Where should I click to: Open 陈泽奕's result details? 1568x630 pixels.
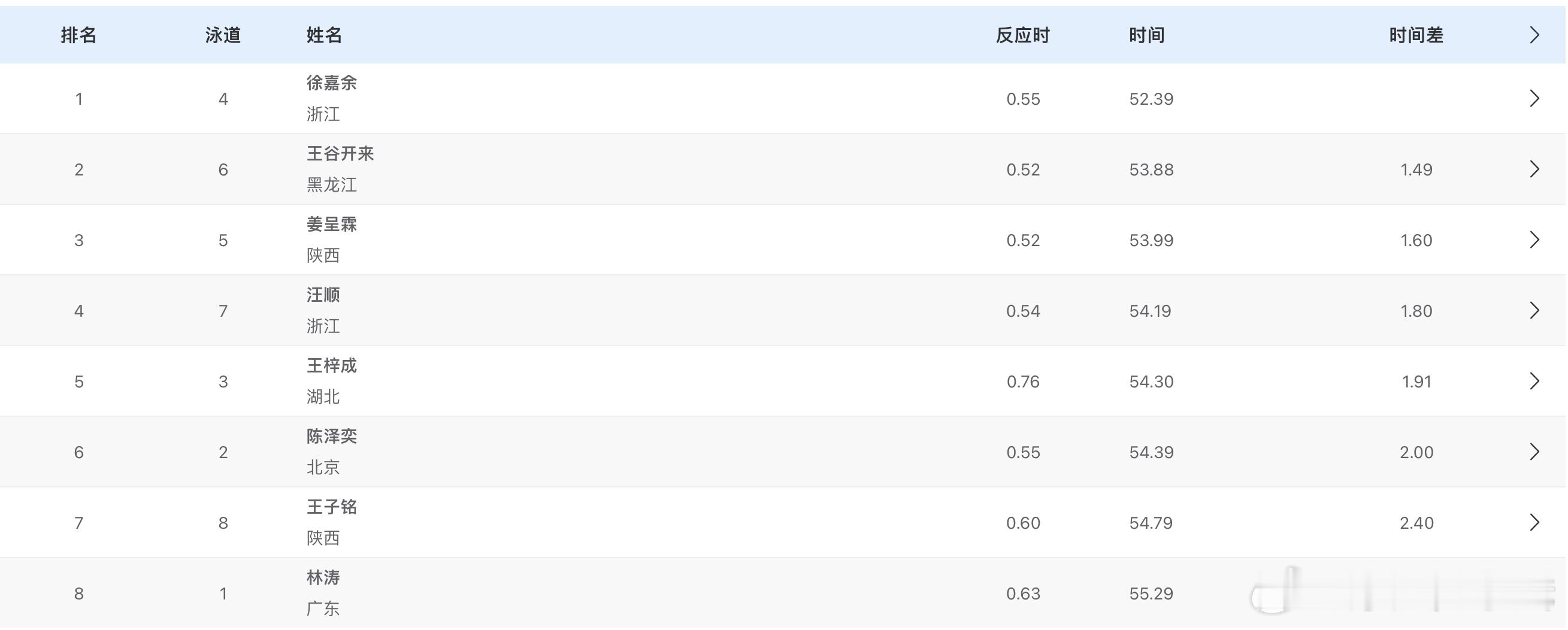click(1533, 452)
